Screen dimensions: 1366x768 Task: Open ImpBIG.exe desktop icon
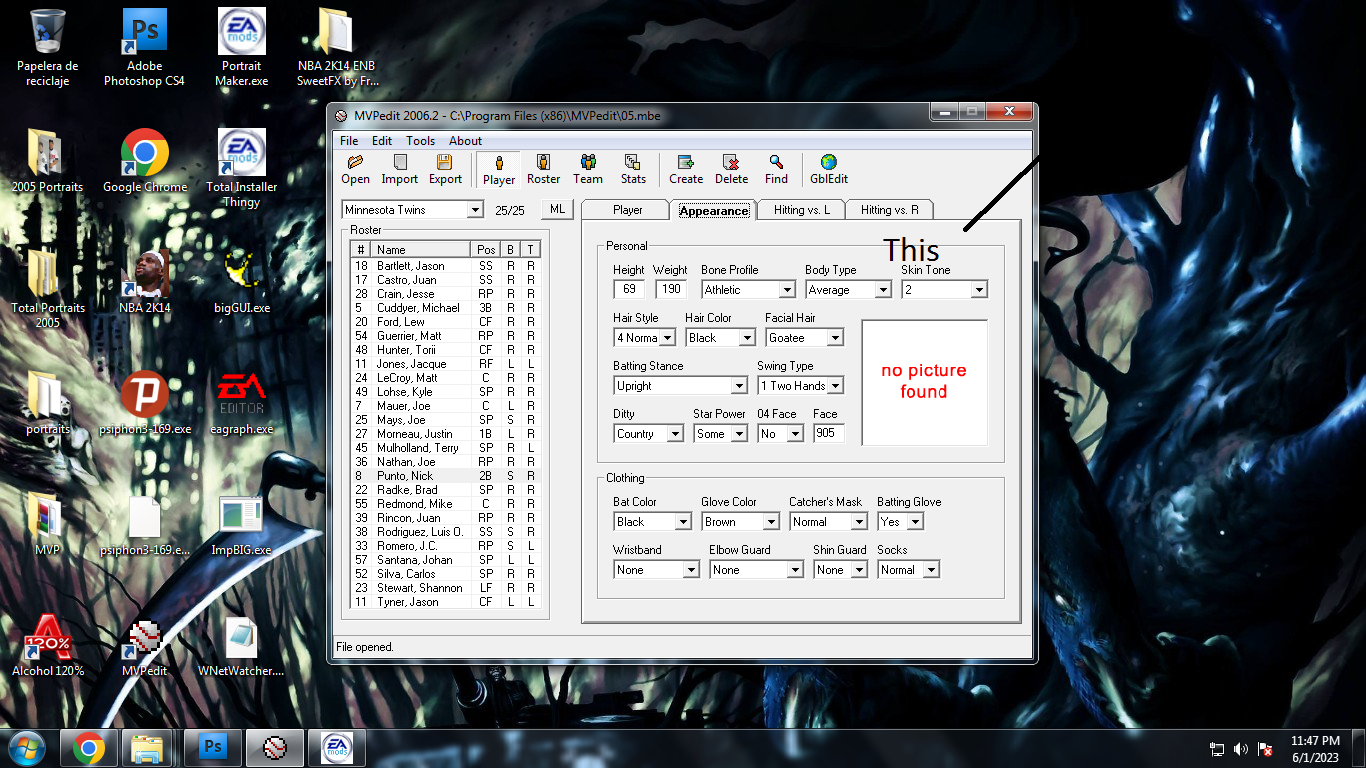click(241, 525)
